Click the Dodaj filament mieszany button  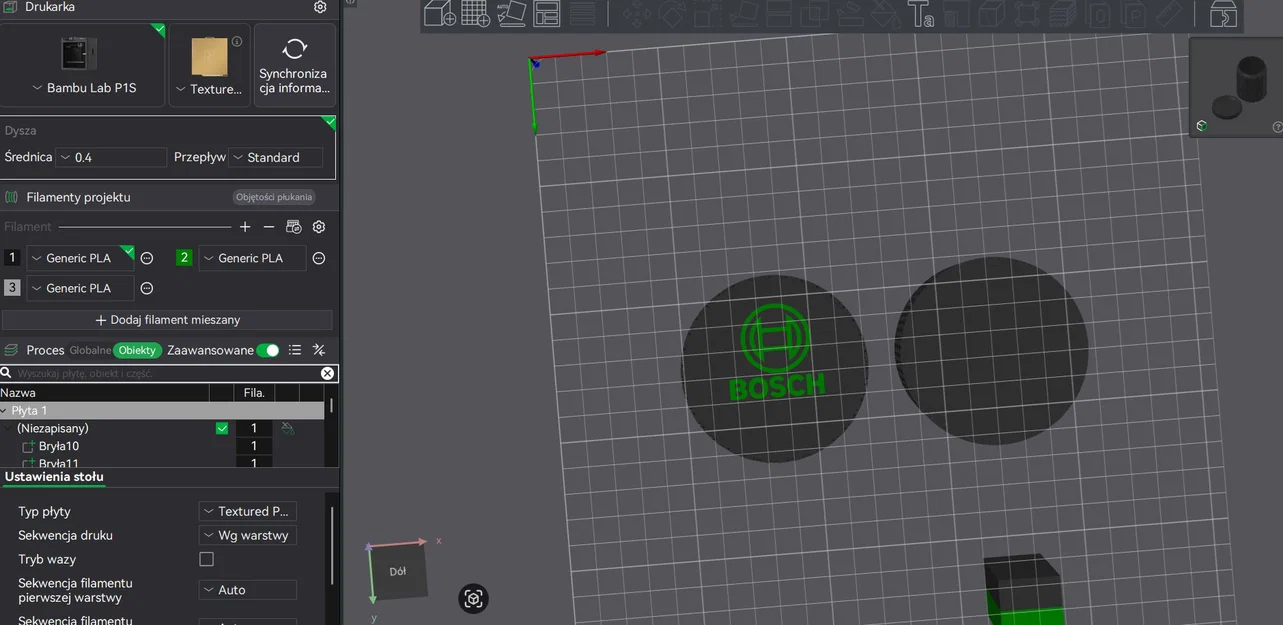click(x=167, y=320)
